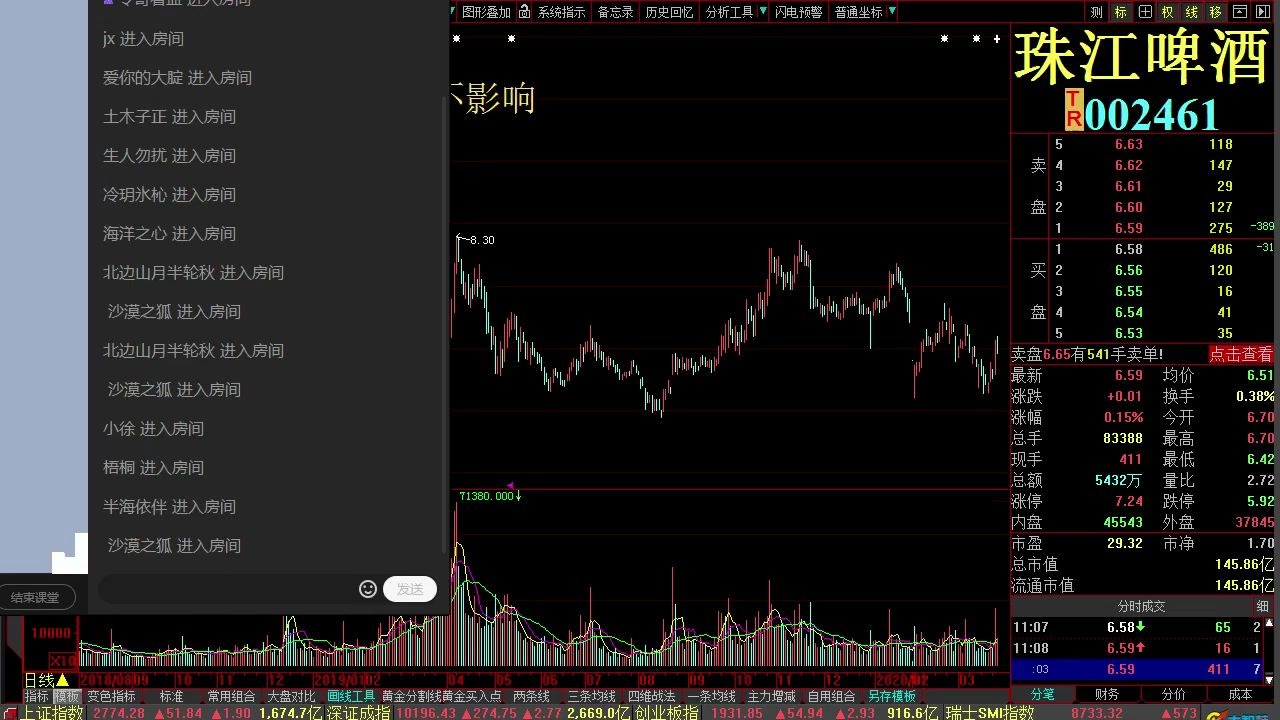Click the 测 toolbar icon
This screenshot has height=720, width=1280.
pyautogui.click(x=1096, y=12)
